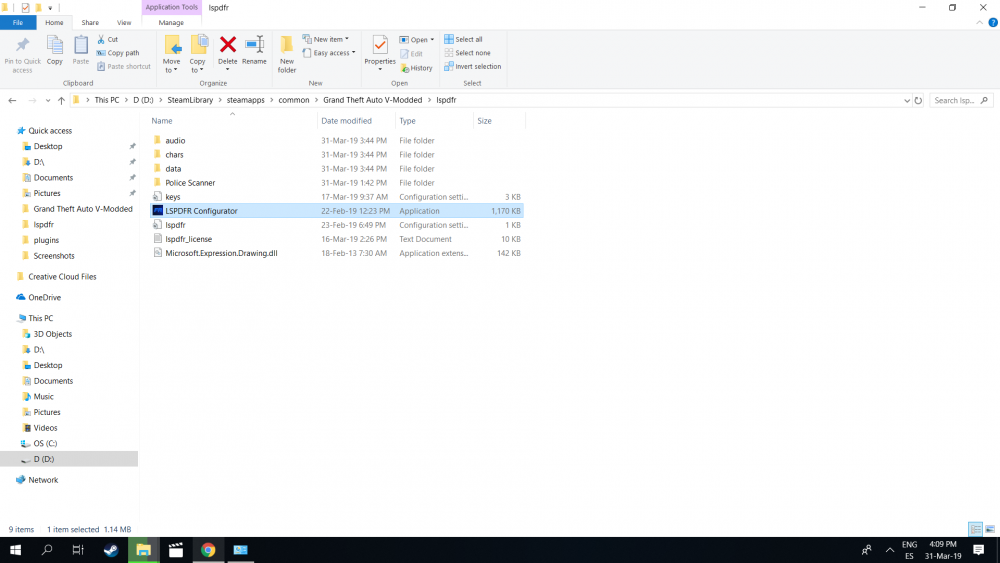Image resolution: width=1000 pixels, height=563 pixels.
Task: Select the audio folder
Action: tap(175, 140)
